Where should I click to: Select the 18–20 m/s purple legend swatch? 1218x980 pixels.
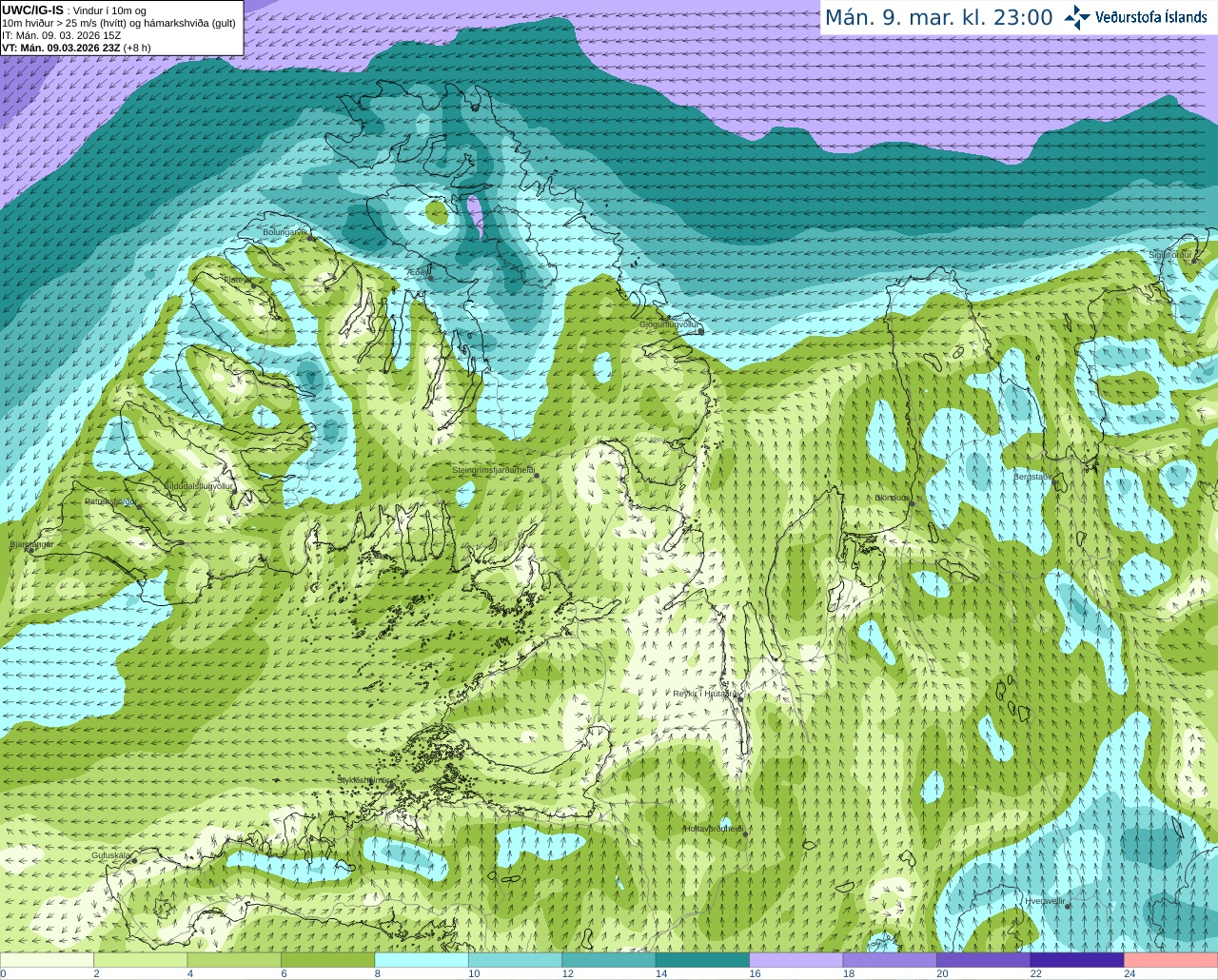(890, 960)
